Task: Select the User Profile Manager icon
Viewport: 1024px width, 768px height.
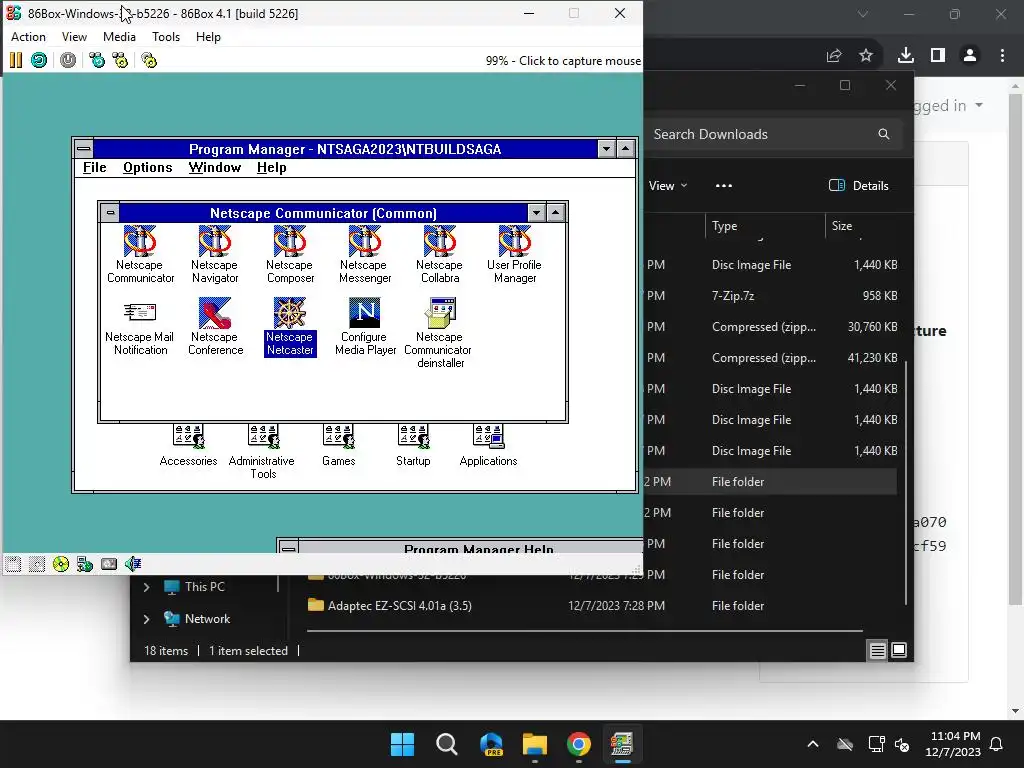Action: coord(515,254)
